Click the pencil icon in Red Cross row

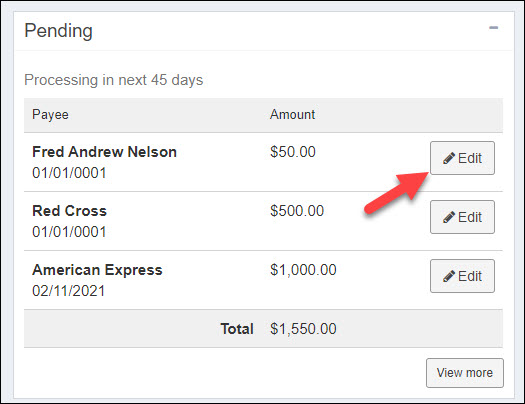tap(449, 217)
